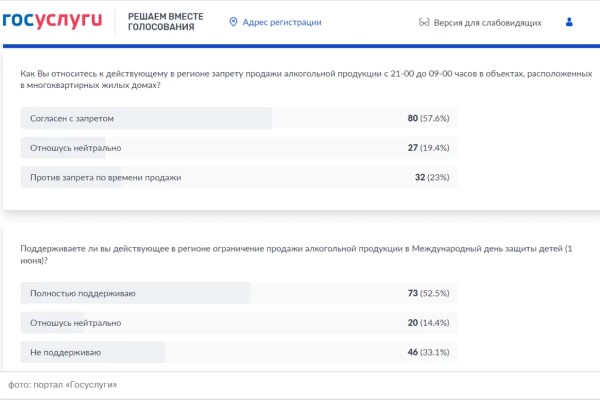Click the question about the 21-00 to 09-00 ban

[300, 80]
